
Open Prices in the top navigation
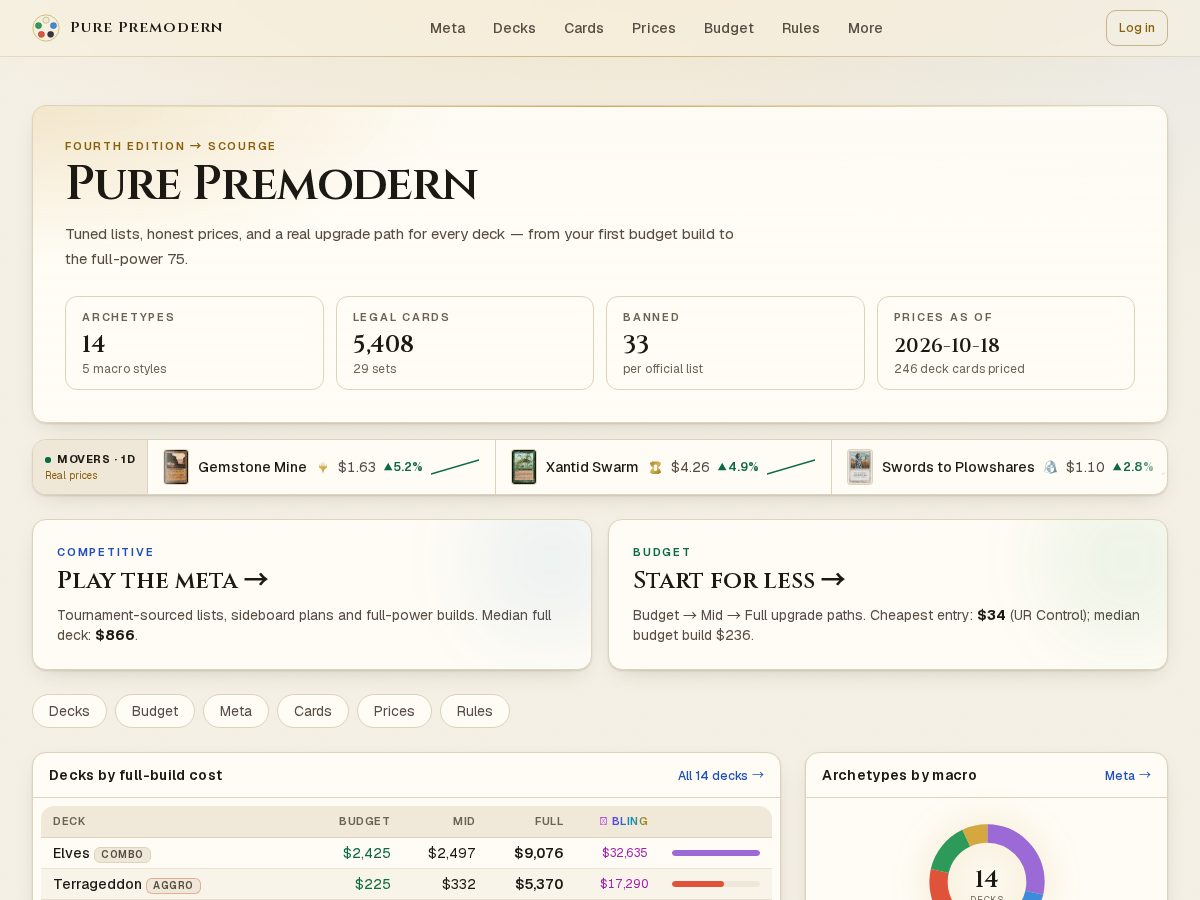click(654, 28)
